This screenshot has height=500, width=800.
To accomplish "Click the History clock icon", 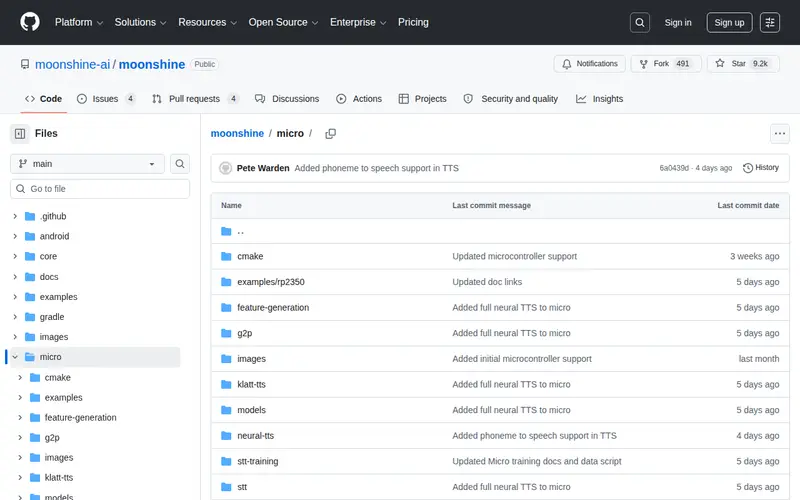I will tap(747, 168).
